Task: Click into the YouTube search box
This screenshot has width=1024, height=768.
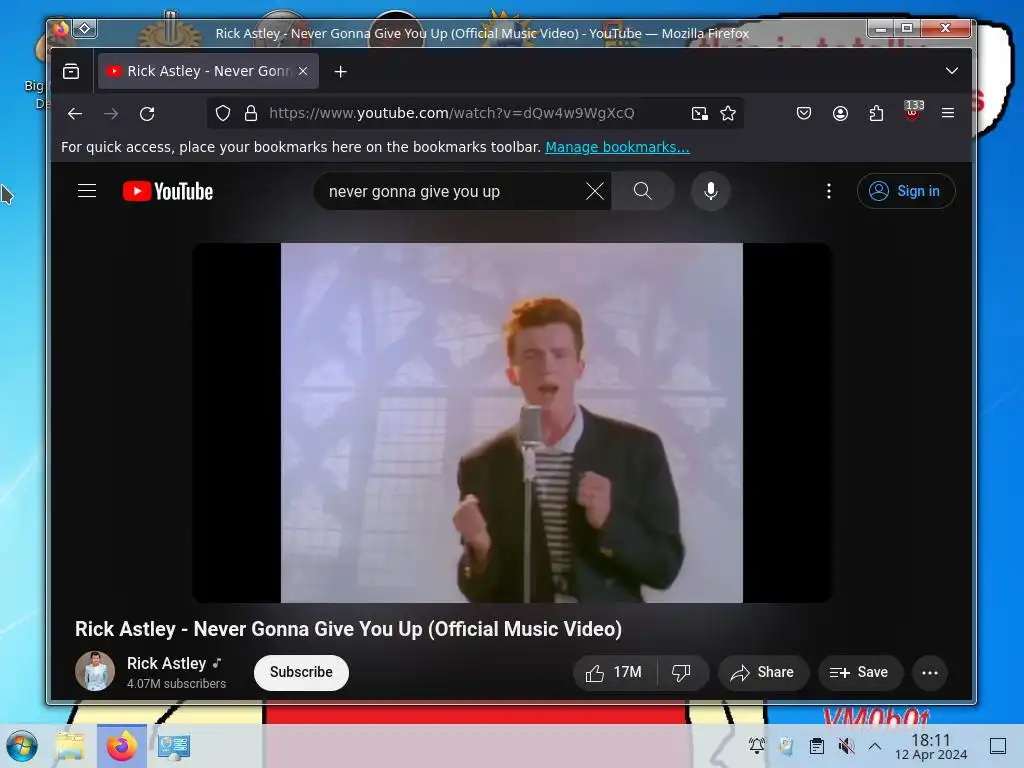Action: coord(451,191)
